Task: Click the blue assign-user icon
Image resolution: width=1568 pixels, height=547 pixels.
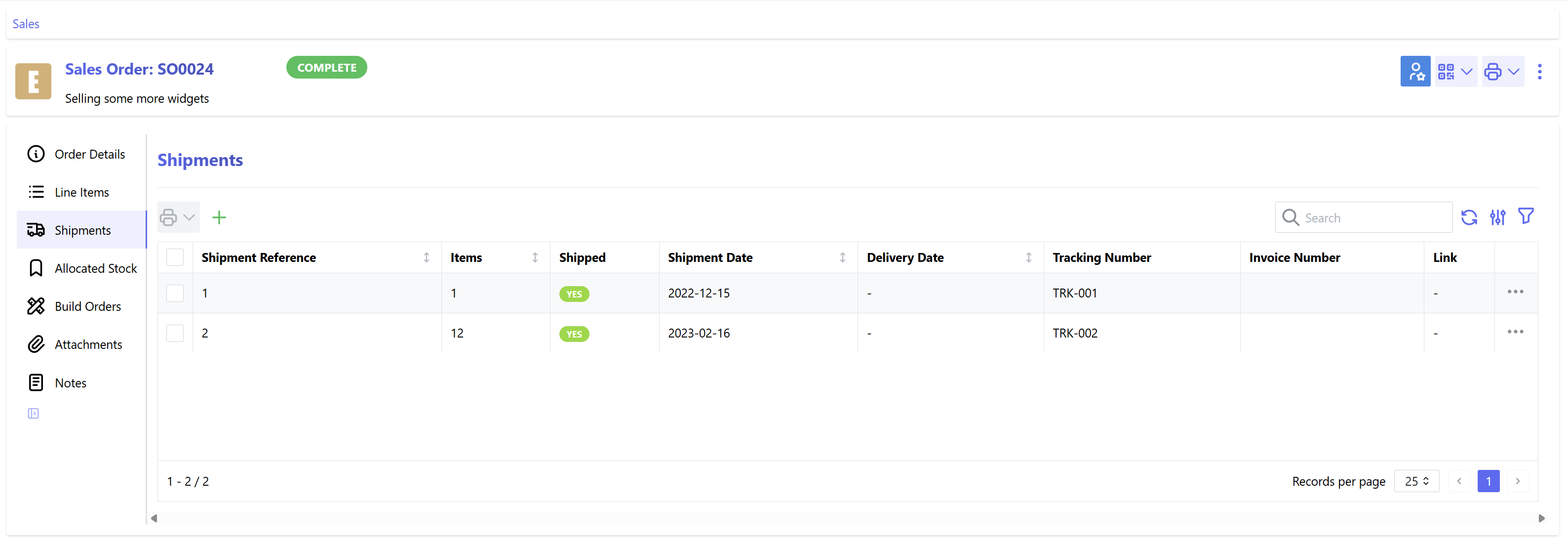Action: 1415,71
